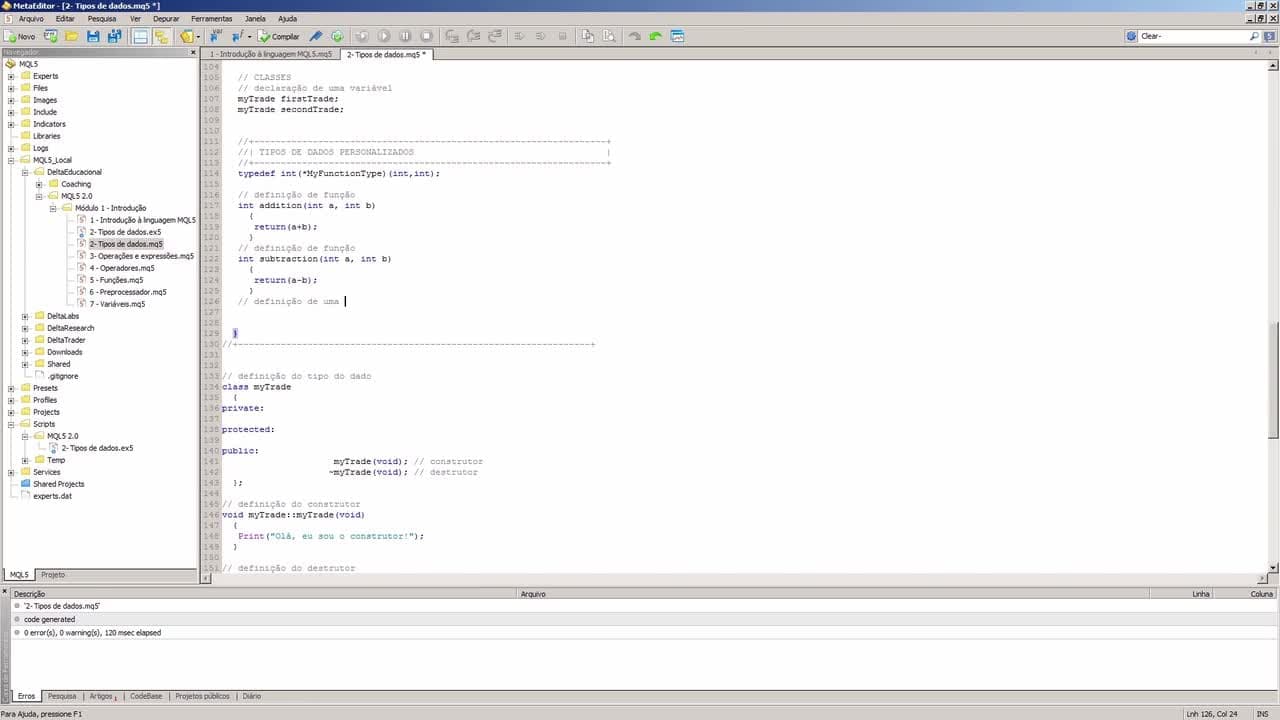Image resolution: width=1280 pixels, height=720 pixels.
Task: Click the stop debugging control
Action: [426, 36]
